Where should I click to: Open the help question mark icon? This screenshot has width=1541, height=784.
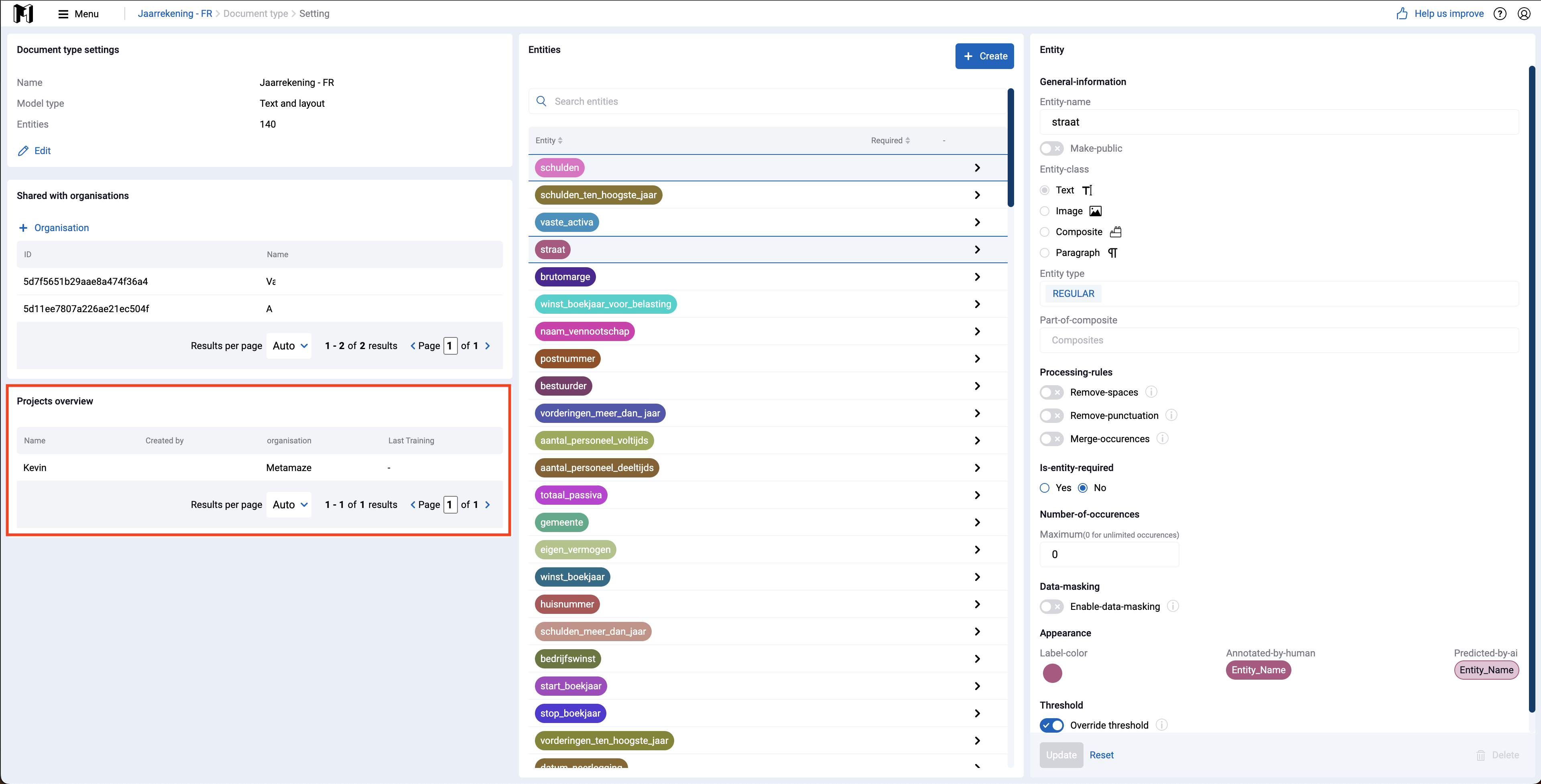coord(1500,13)
